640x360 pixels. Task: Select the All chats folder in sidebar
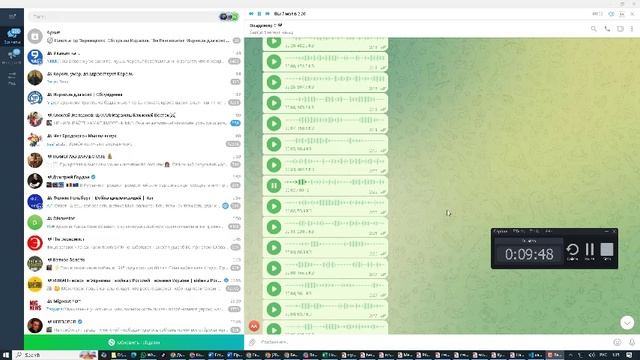click(x=12, y=36)
